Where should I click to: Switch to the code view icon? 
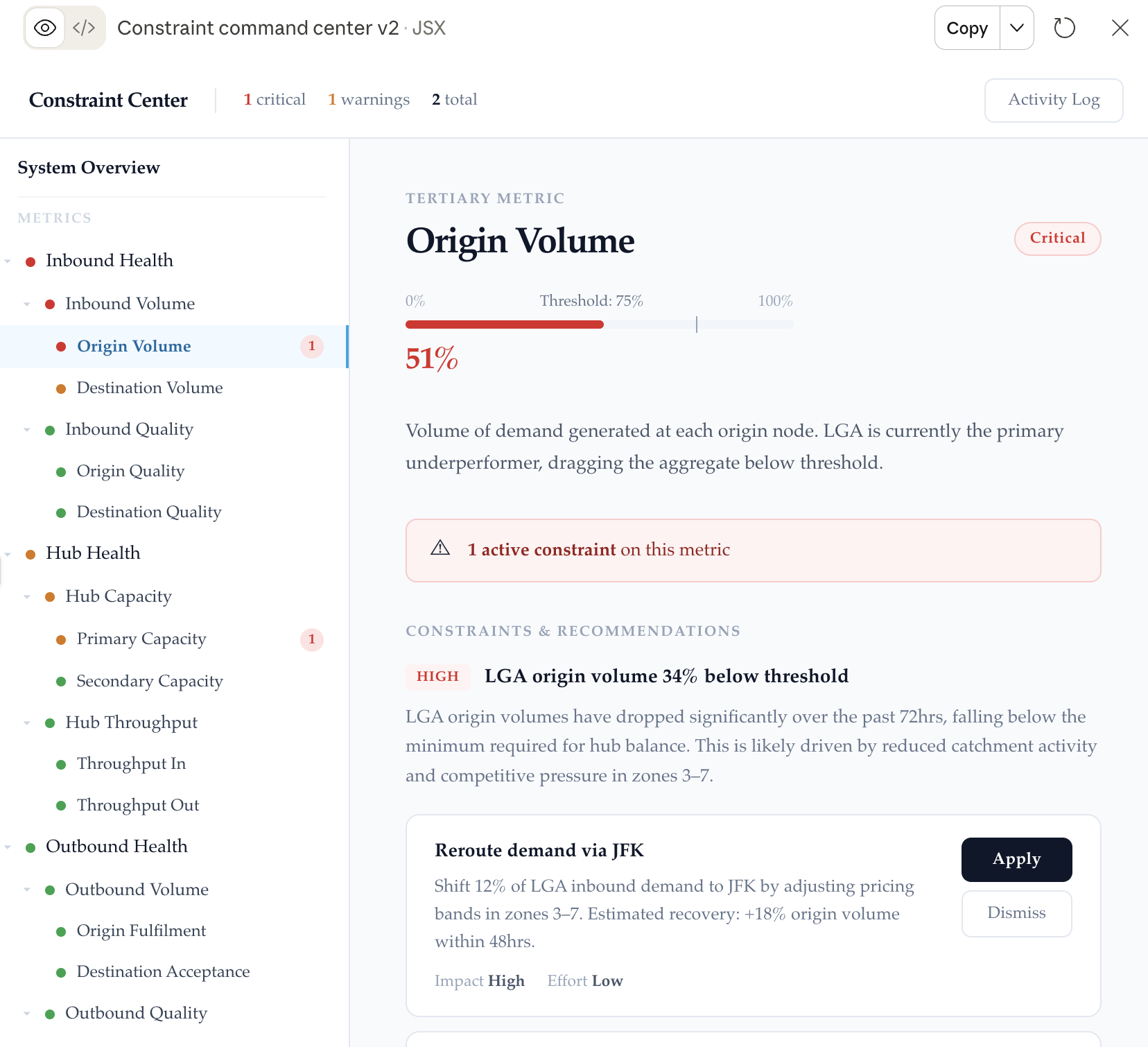84,28
